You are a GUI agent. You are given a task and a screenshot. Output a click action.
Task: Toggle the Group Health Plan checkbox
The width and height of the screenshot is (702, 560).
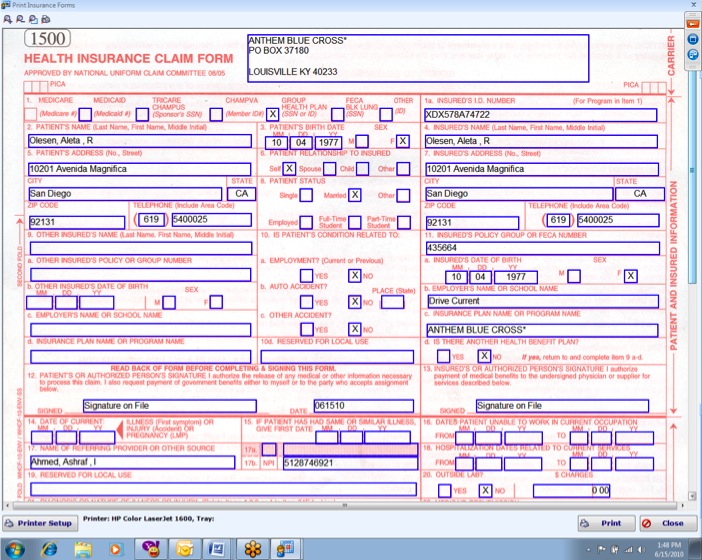(x=272, y=114)
